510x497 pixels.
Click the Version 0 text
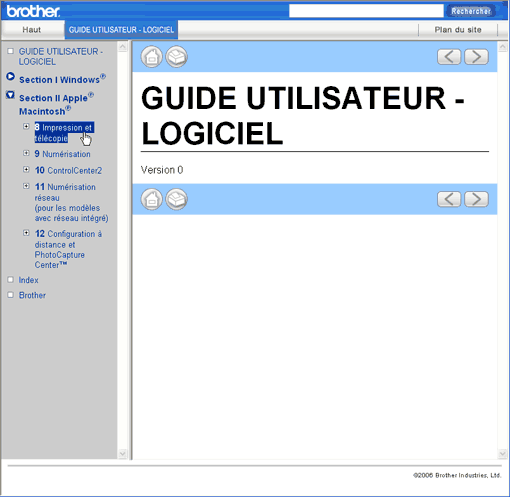tap(162, 170)
